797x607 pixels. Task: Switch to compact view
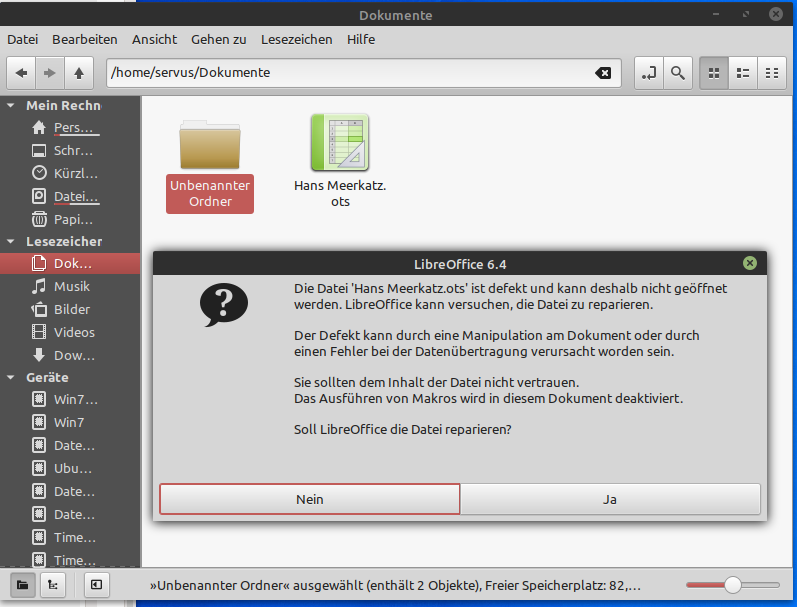(x=772, y=73)
